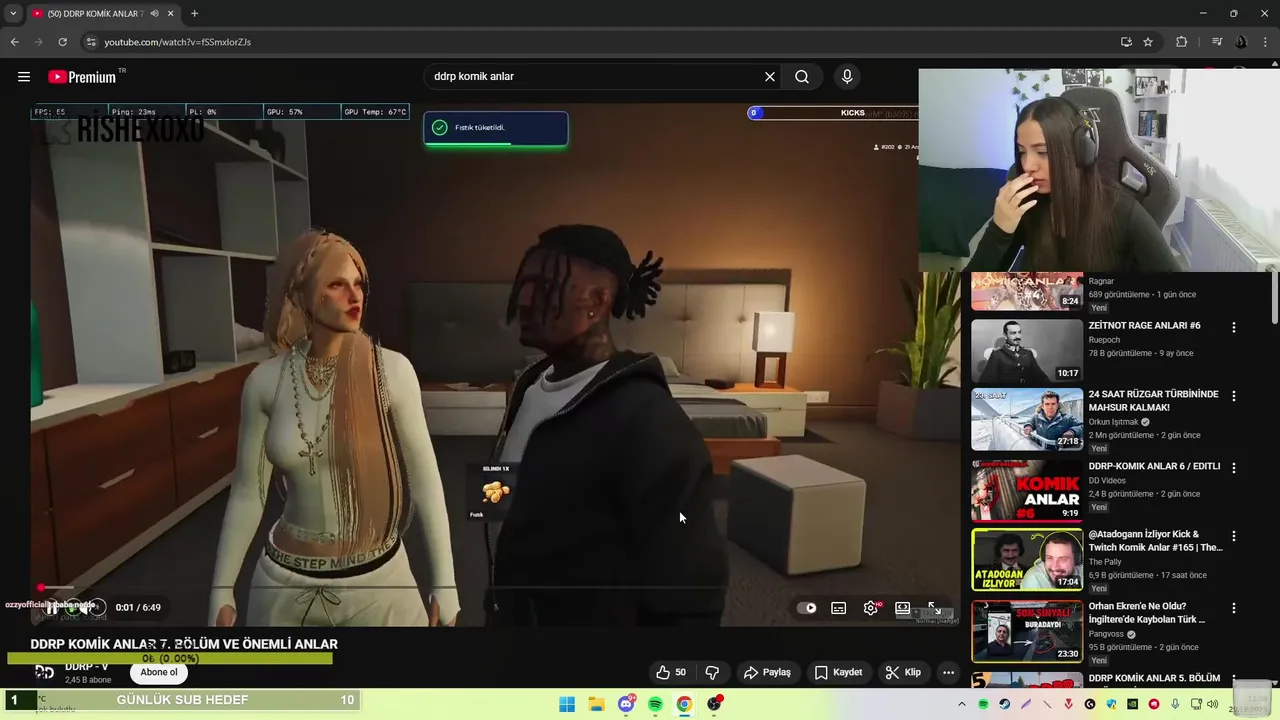Open volume control in system tray
This screenshot has width=1280, height=720.
pyautogui.click(x=1213, y=704)
